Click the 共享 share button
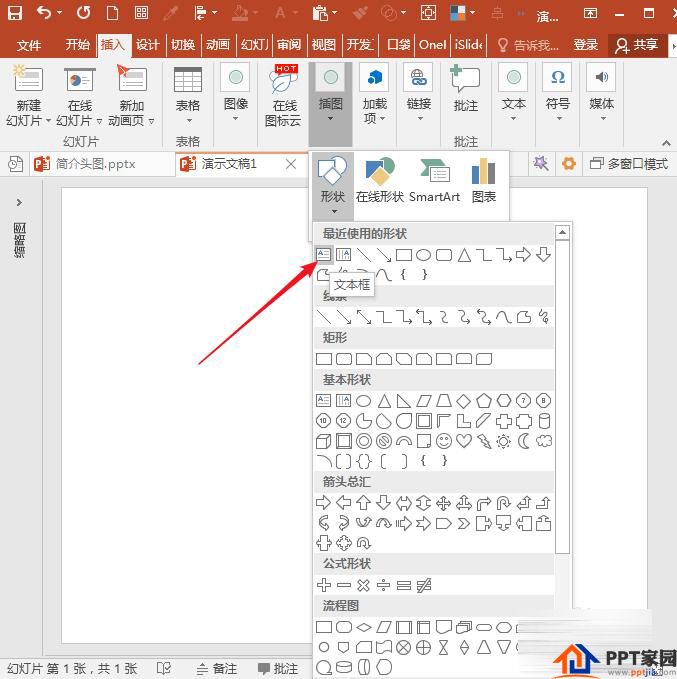 637,45
